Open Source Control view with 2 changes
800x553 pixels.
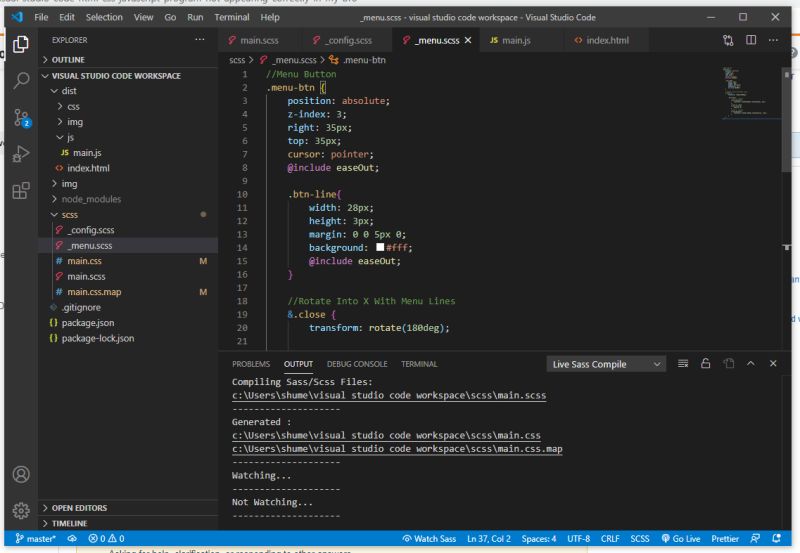[21, 118]
